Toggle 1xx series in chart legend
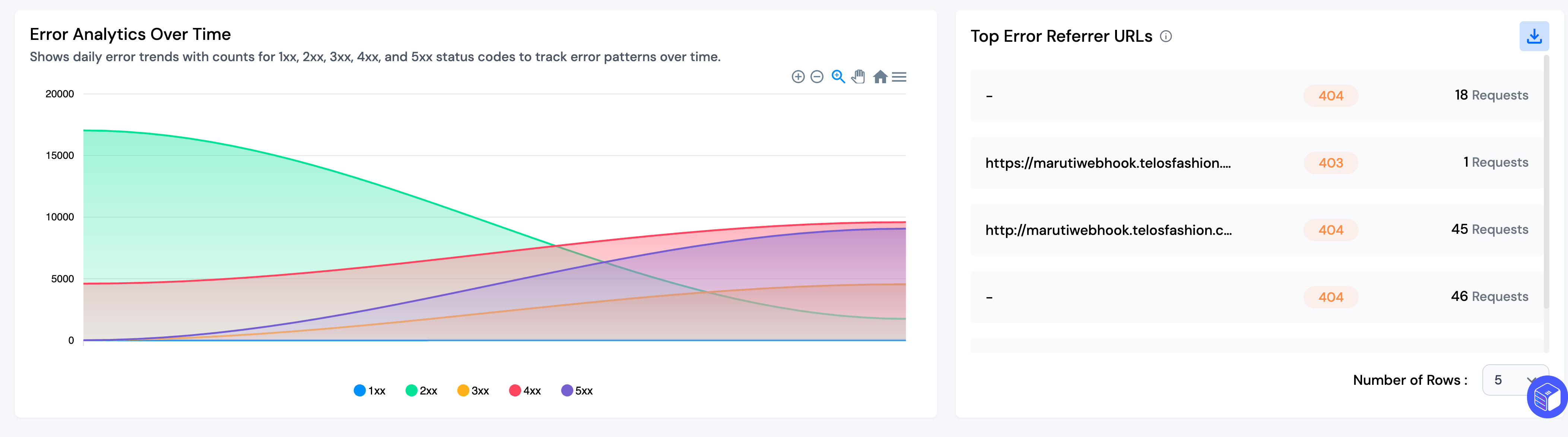 click(369, 391)
